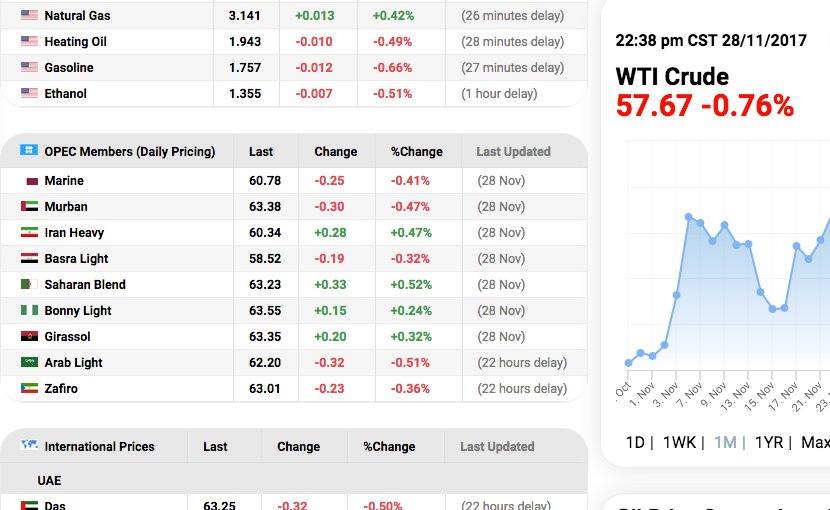The width and height of the screenshot is (830, 510).
Task: Click the International Prices heading
Action: point(100,446)
